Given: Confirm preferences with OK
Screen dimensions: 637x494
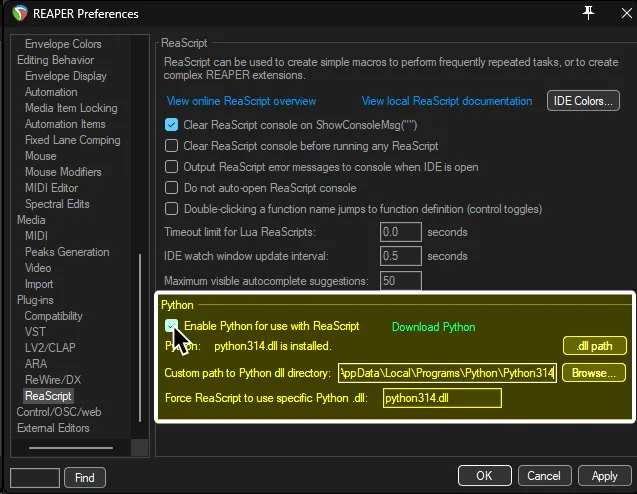Looking at the screenshot, I should tap(484, 476).
